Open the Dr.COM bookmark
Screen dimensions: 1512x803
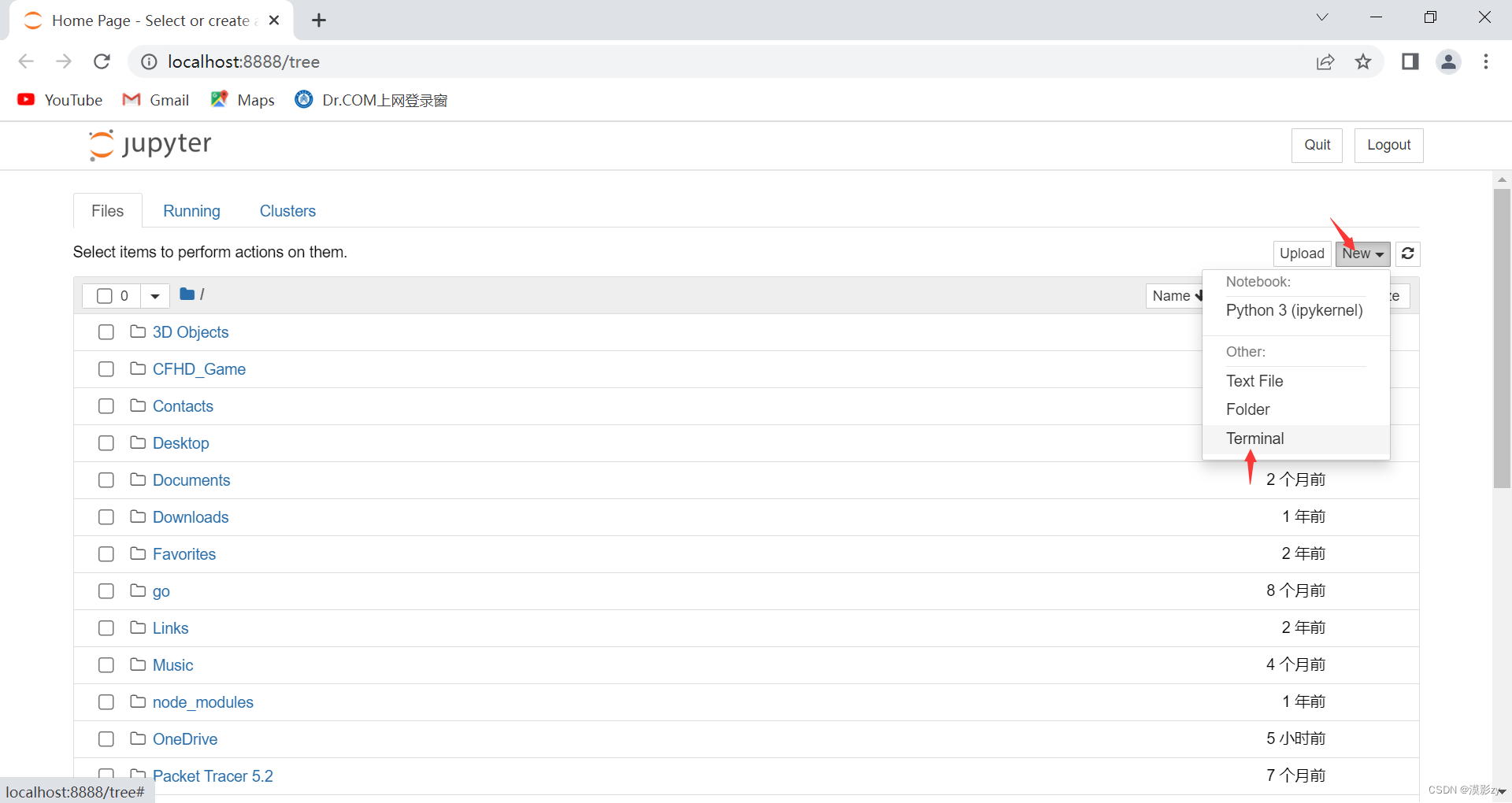[371, 100]
